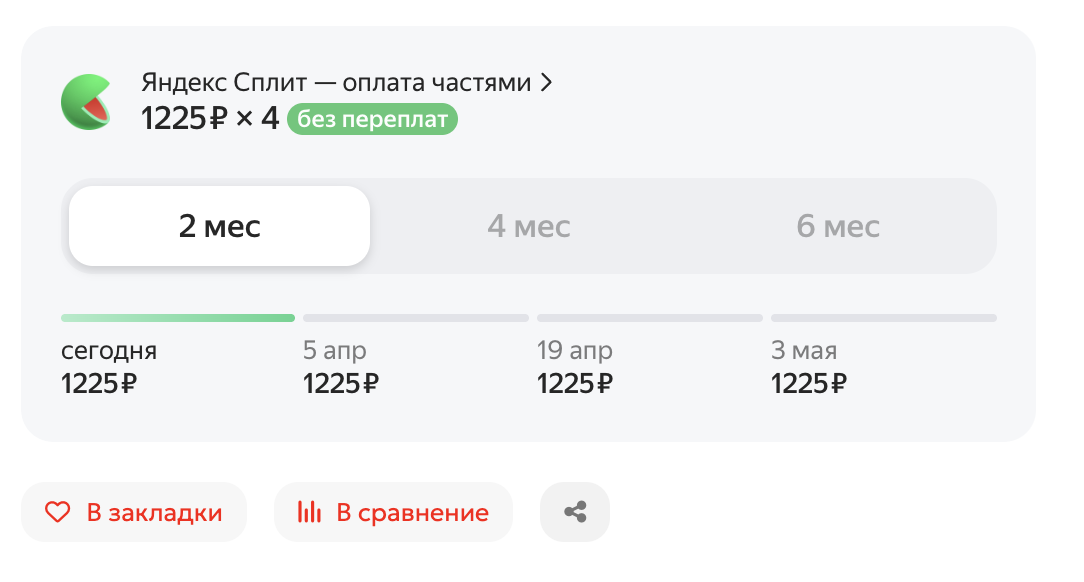
Task: Click the без переплат green badge
Action: [372, 120]
